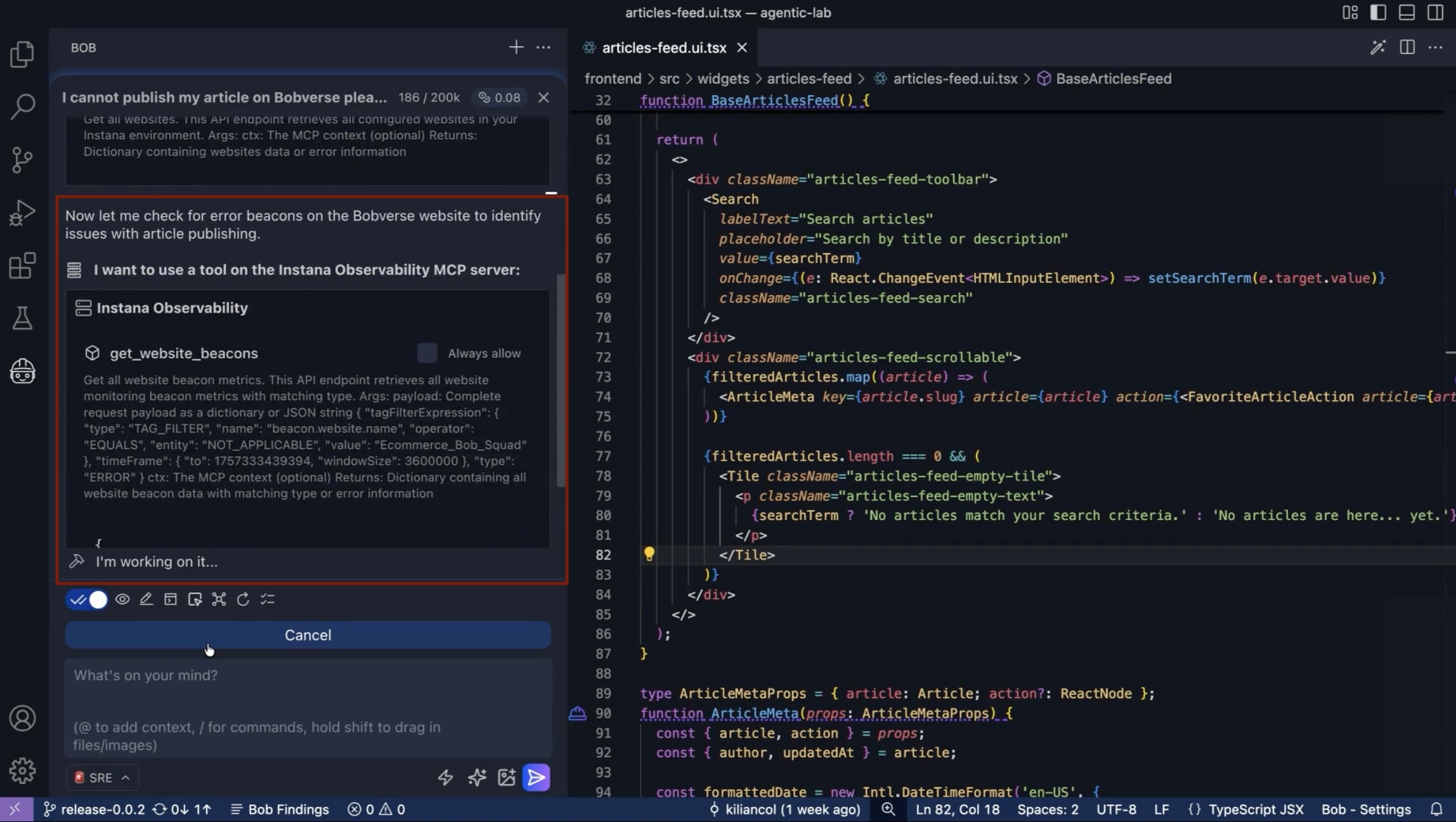Image resolution: width=1456 pixels, height=822 pixels.
Task: Click the add image icon in chat
Action: pos(506,778)
